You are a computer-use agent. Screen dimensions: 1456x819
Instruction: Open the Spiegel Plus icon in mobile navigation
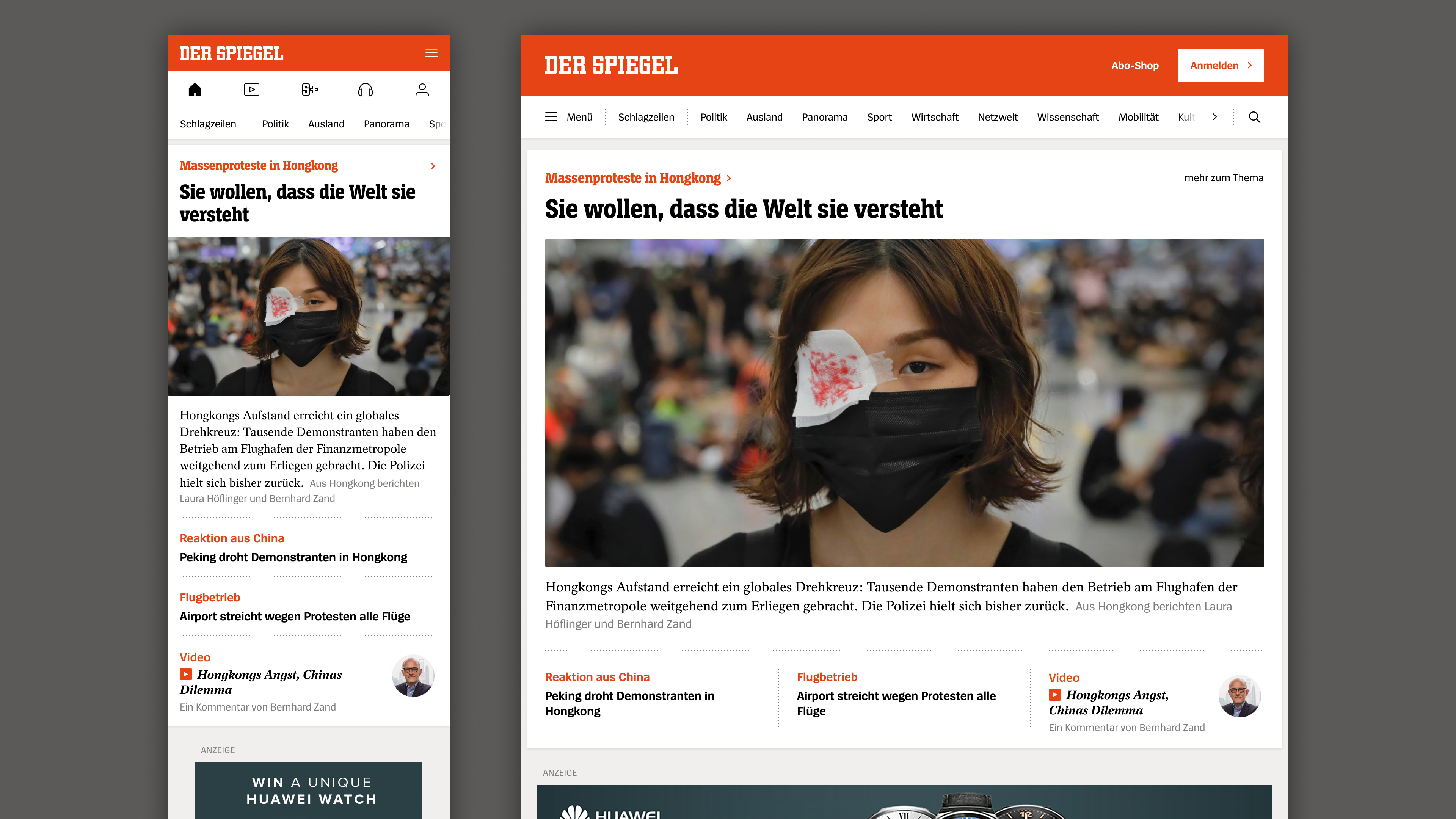(309, 89)
